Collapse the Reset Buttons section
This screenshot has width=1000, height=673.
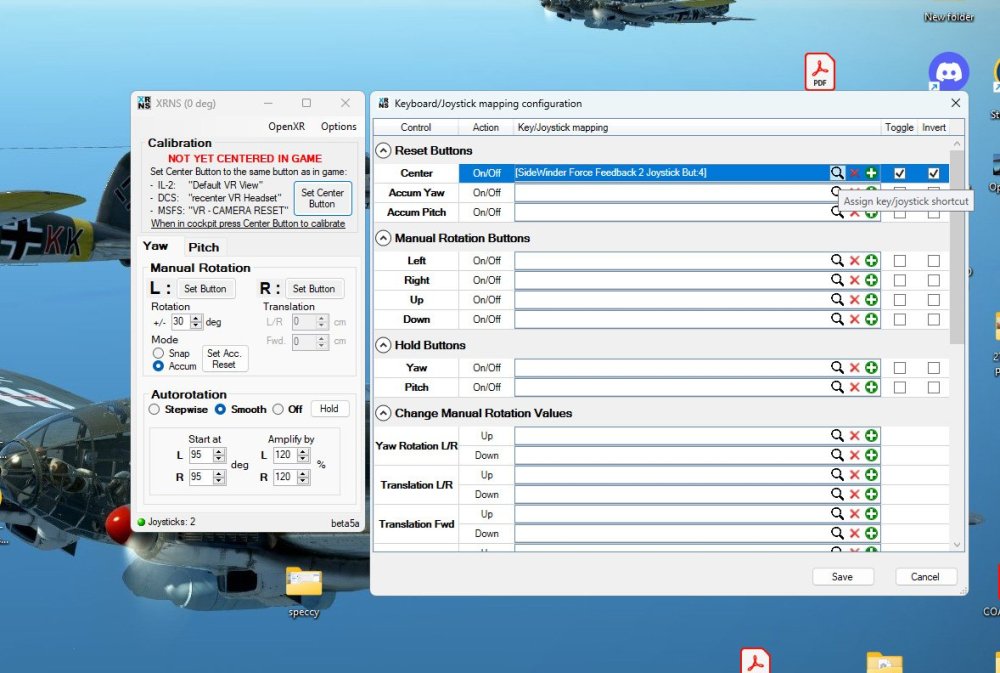(383, 150)
